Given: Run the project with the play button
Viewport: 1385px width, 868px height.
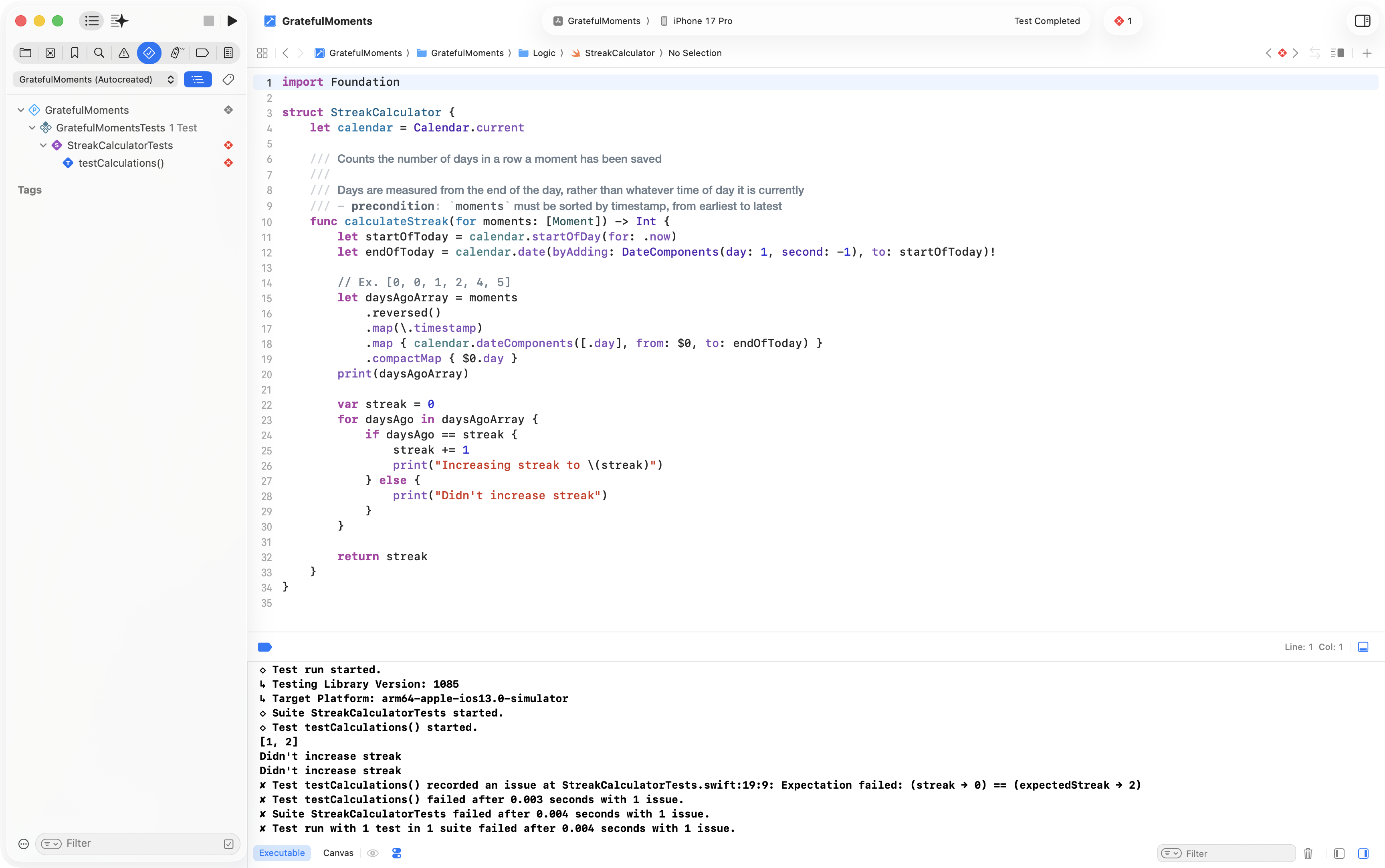Looking at the screenshot, I should (232, 21).
